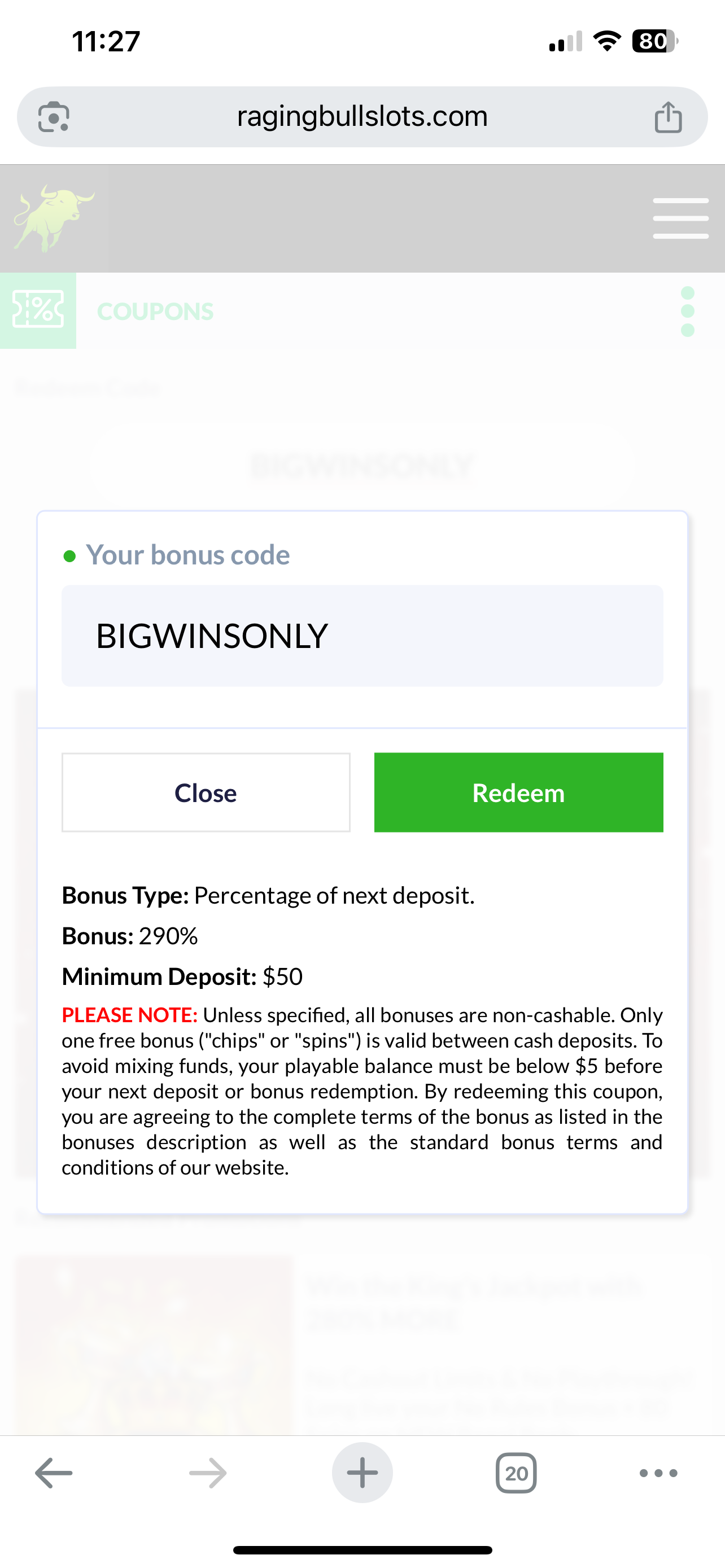The height and width of the screenshot is (1568, 725).
Task: Tap the 11:27 clock in the status bar
Action: [106, 41]
